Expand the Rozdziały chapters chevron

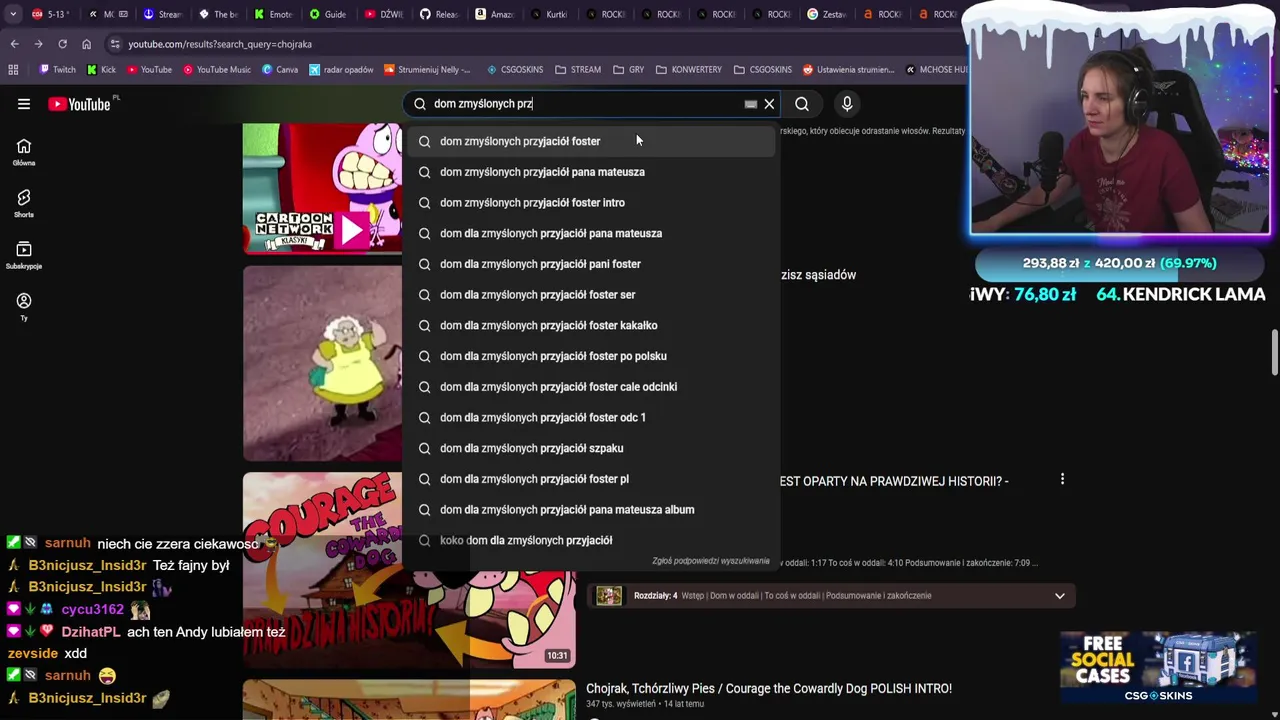[x=1059, y=596]
